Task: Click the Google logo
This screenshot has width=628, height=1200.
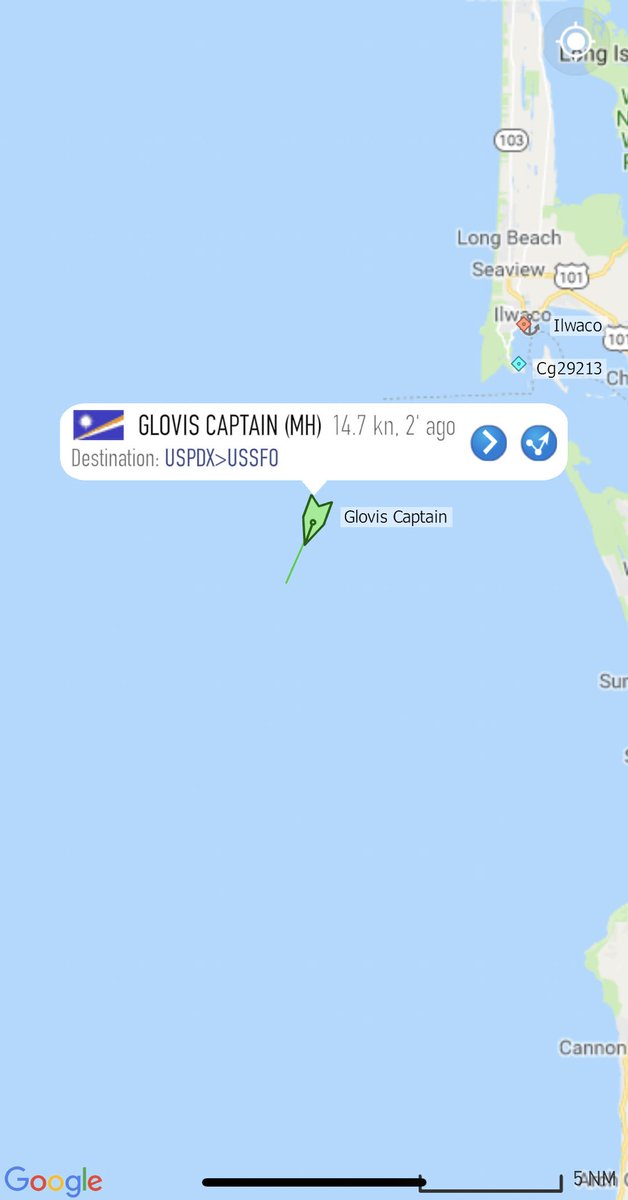Action: click(53, 1181)
